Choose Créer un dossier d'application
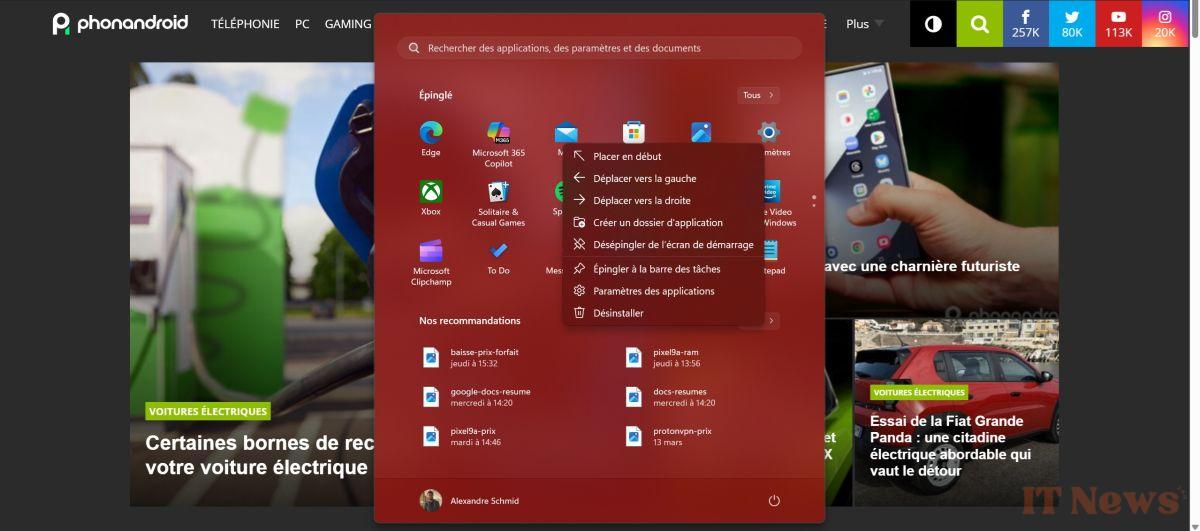 663,222
